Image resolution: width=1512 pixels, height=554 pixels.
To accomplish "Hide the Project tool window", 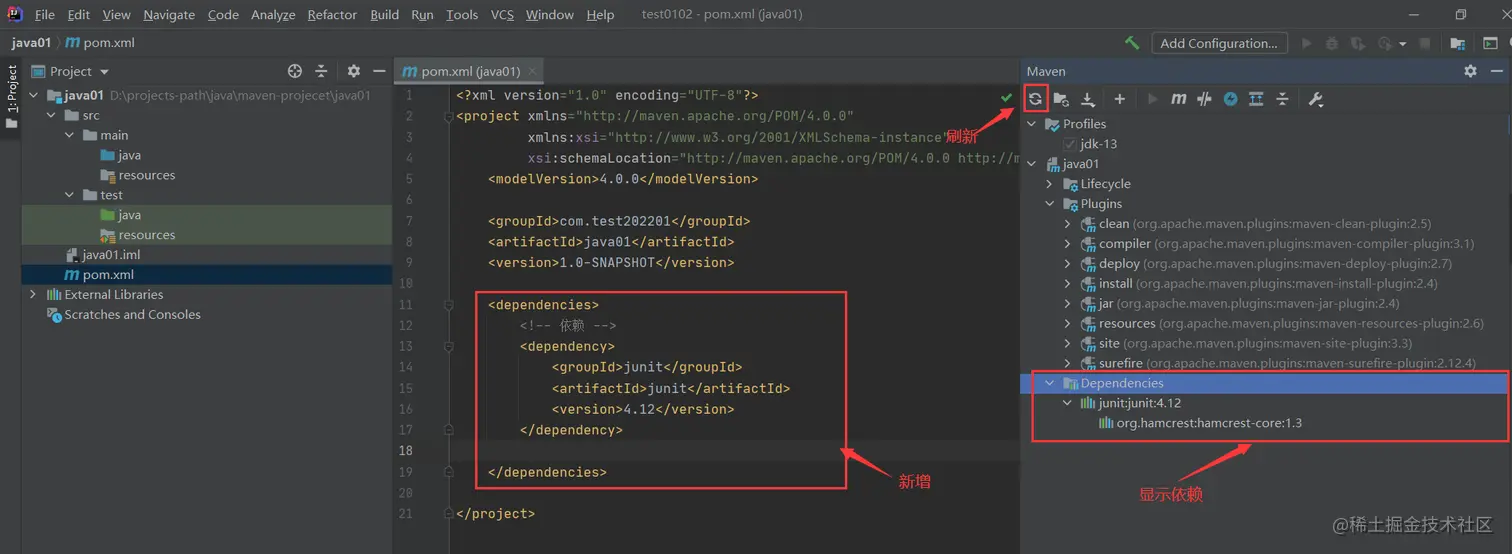I will coord(379,71).
